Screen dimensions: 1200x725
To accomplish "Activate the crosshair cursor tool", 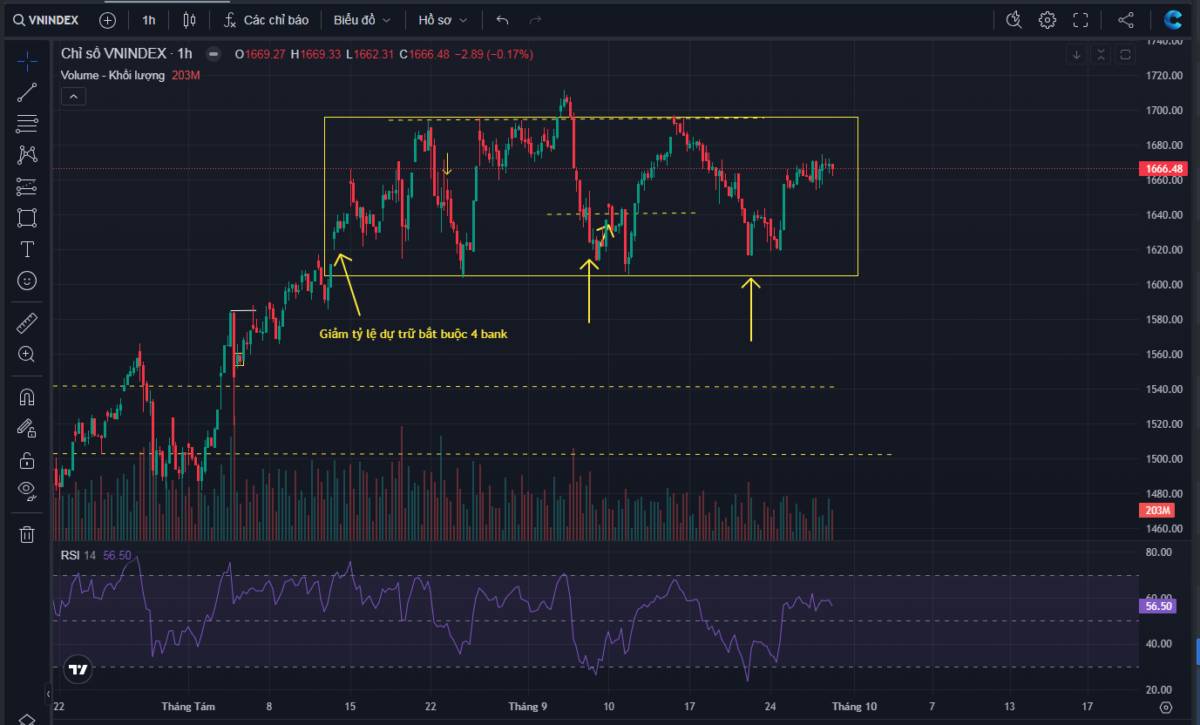I will pos(27,60).
